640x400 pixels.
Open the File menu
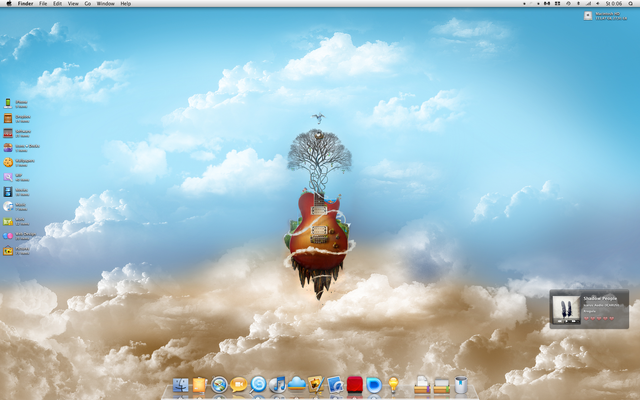pyautogui.click(x=43, y=3)
